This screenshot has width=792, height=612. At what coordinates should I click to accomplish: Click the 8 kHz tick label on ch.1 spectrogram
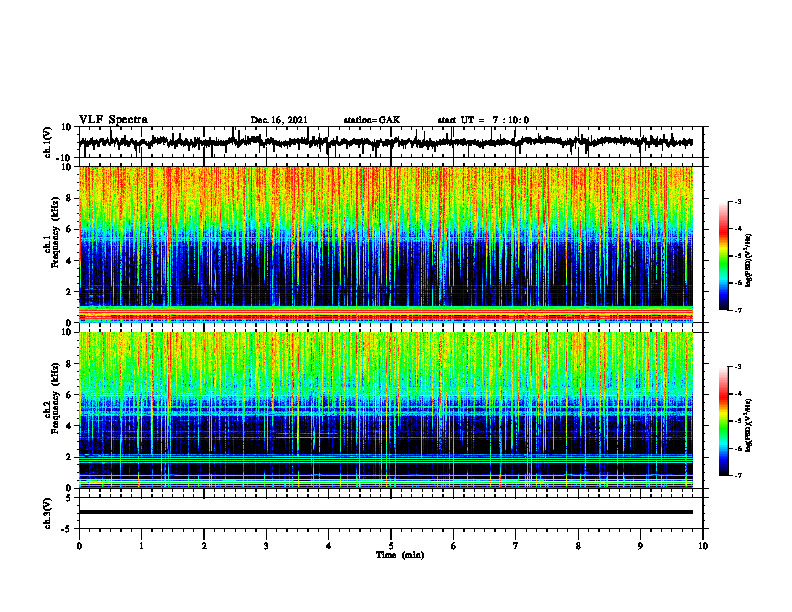[70, 198]
